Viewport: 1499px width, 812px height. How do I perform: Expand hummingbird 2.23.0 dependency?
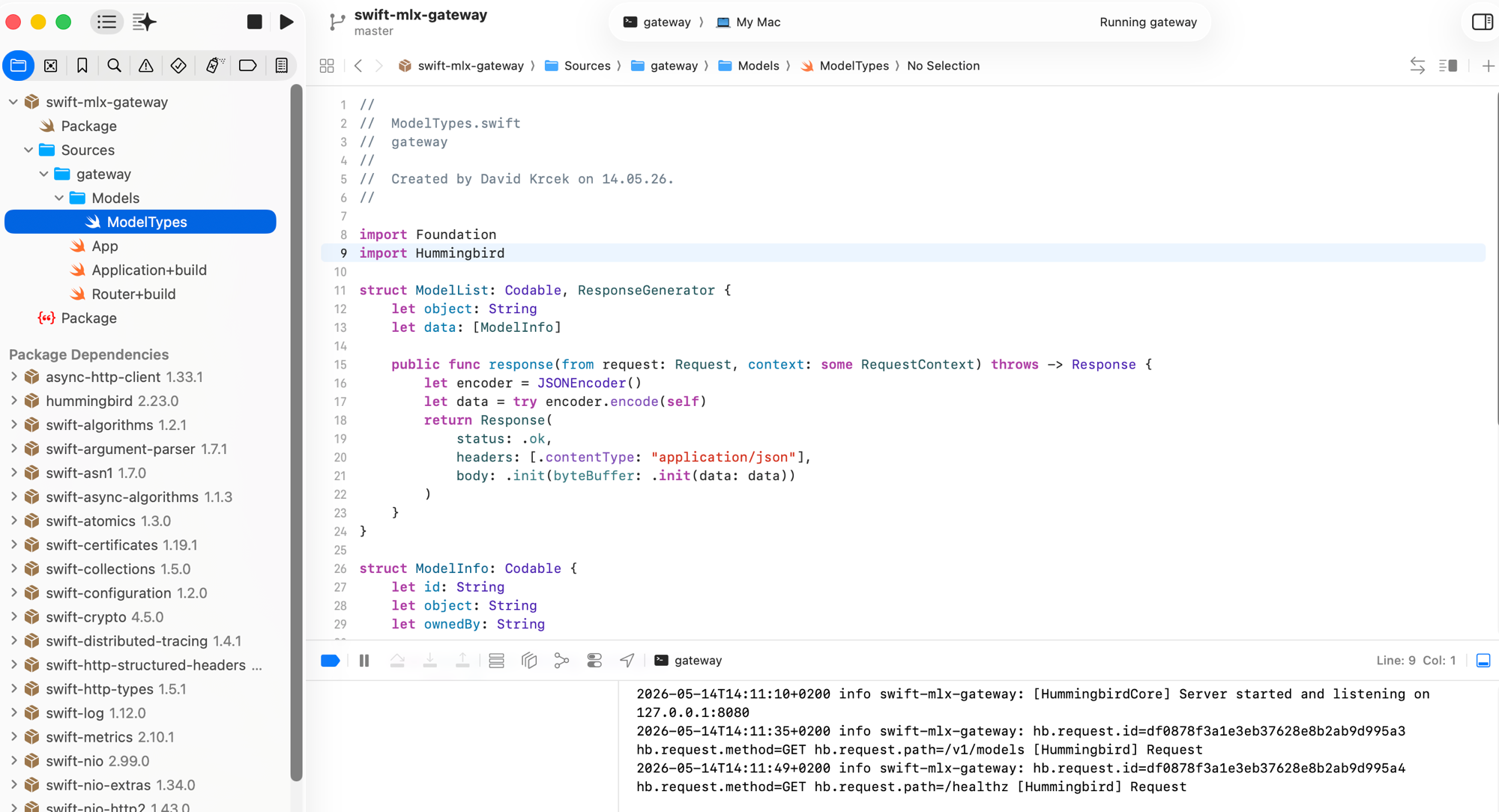(x=13, y=401)
